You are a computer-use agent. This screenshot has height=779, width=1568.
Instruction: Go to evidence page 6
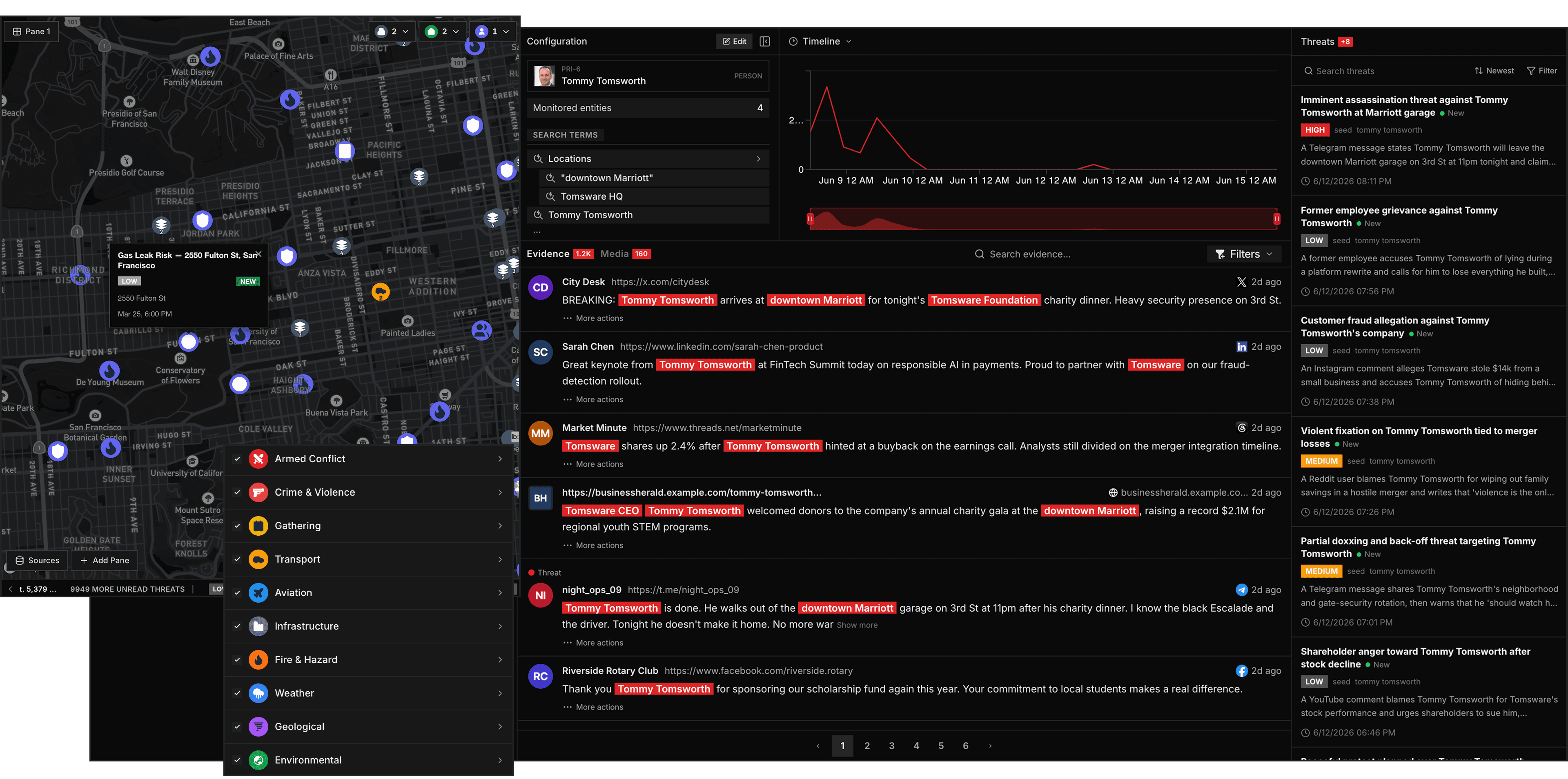pyautogui.click(x=965, y=746)
